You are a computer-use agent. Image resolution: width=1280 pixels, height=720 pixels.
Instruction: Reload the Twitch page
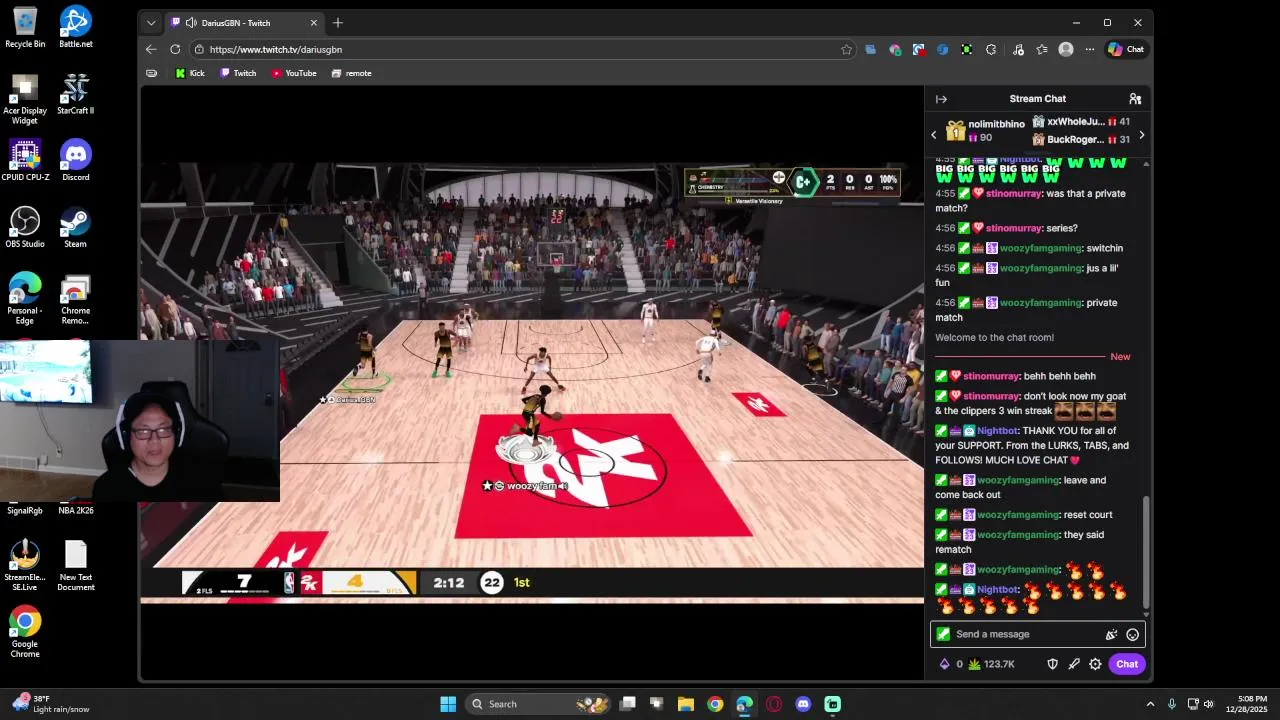[175, 49]
